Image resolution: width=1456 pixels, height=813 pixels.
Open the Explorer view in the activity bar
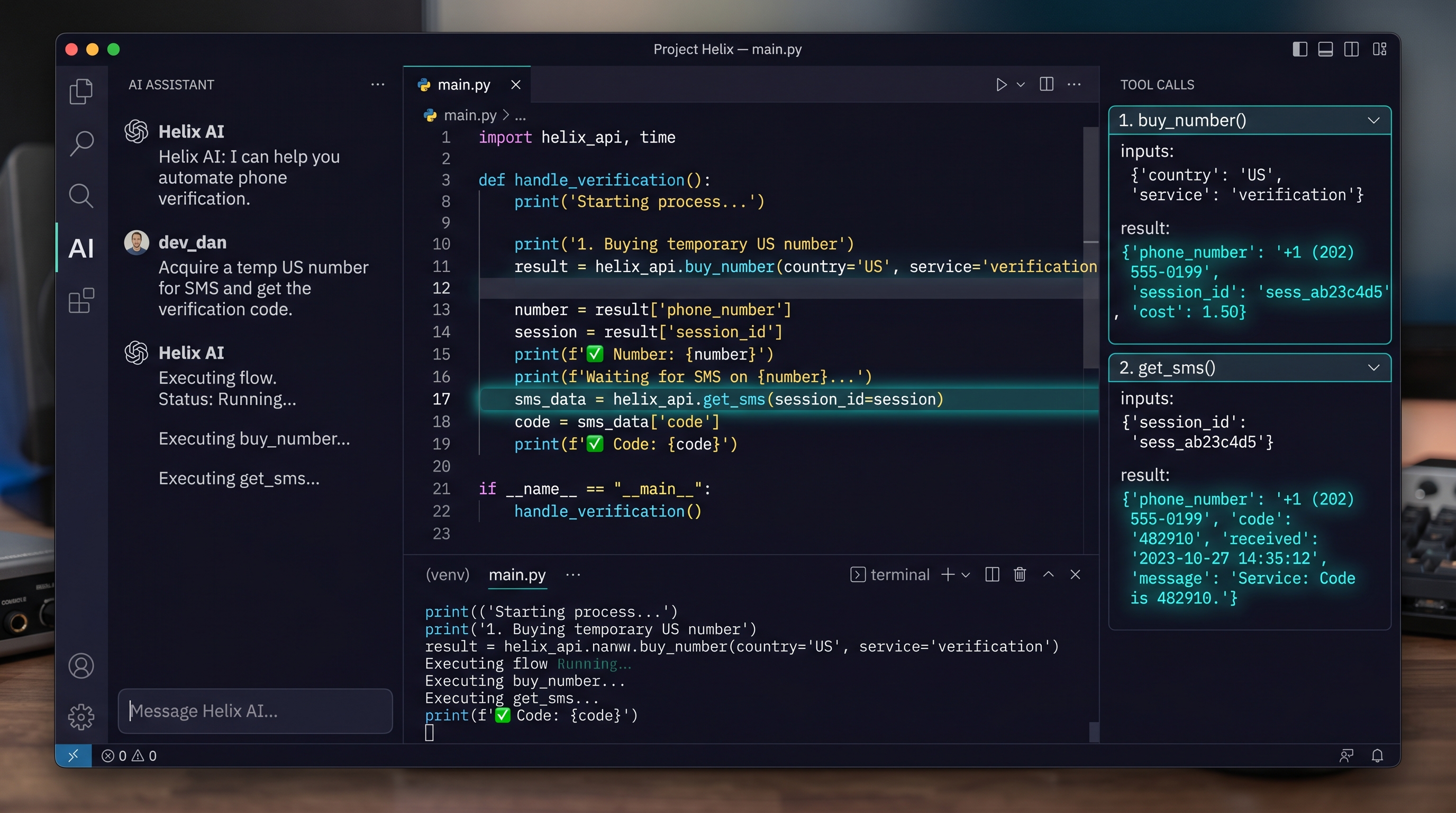coord(81,91)
